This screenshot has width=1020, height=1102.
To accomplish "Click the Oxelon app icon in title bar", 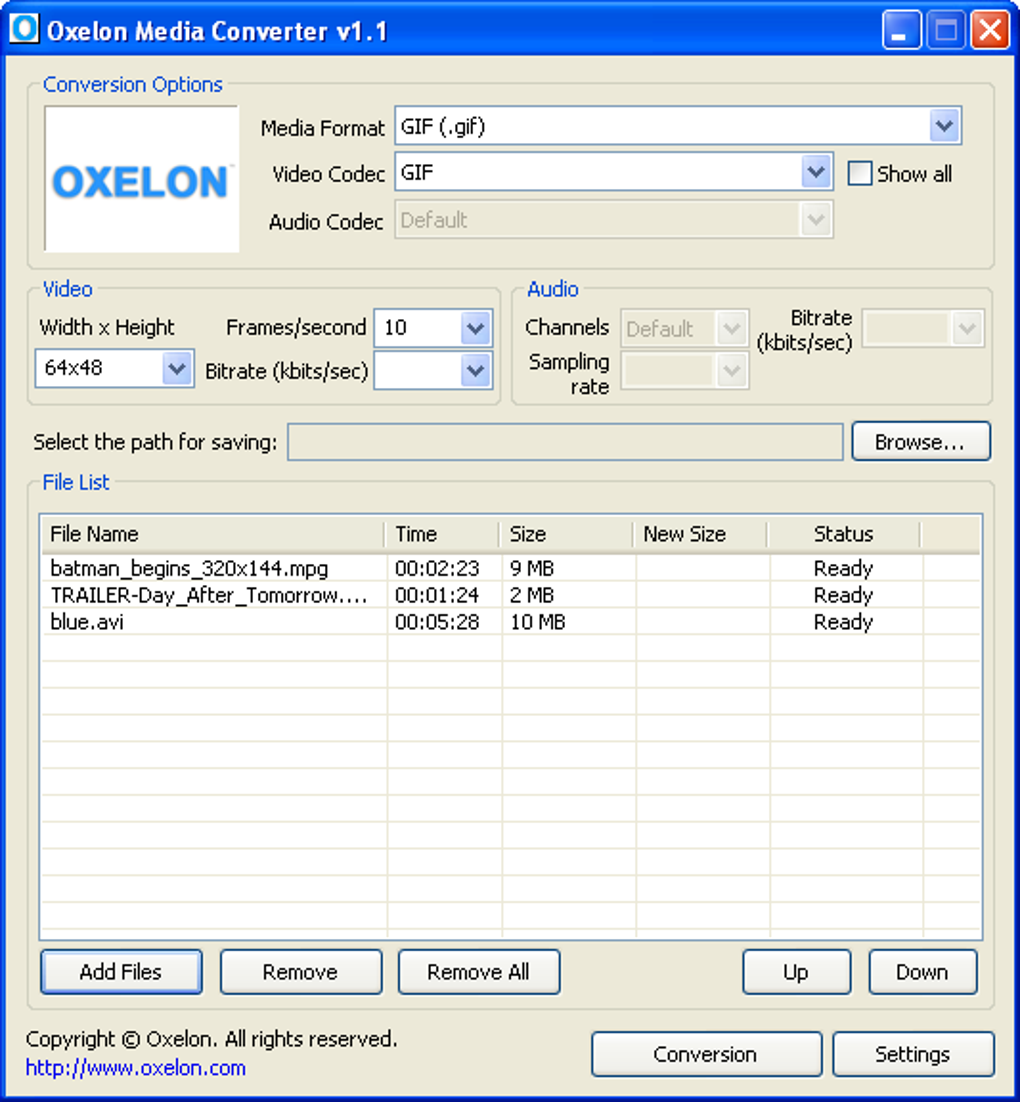I will [x=25, y=29].
